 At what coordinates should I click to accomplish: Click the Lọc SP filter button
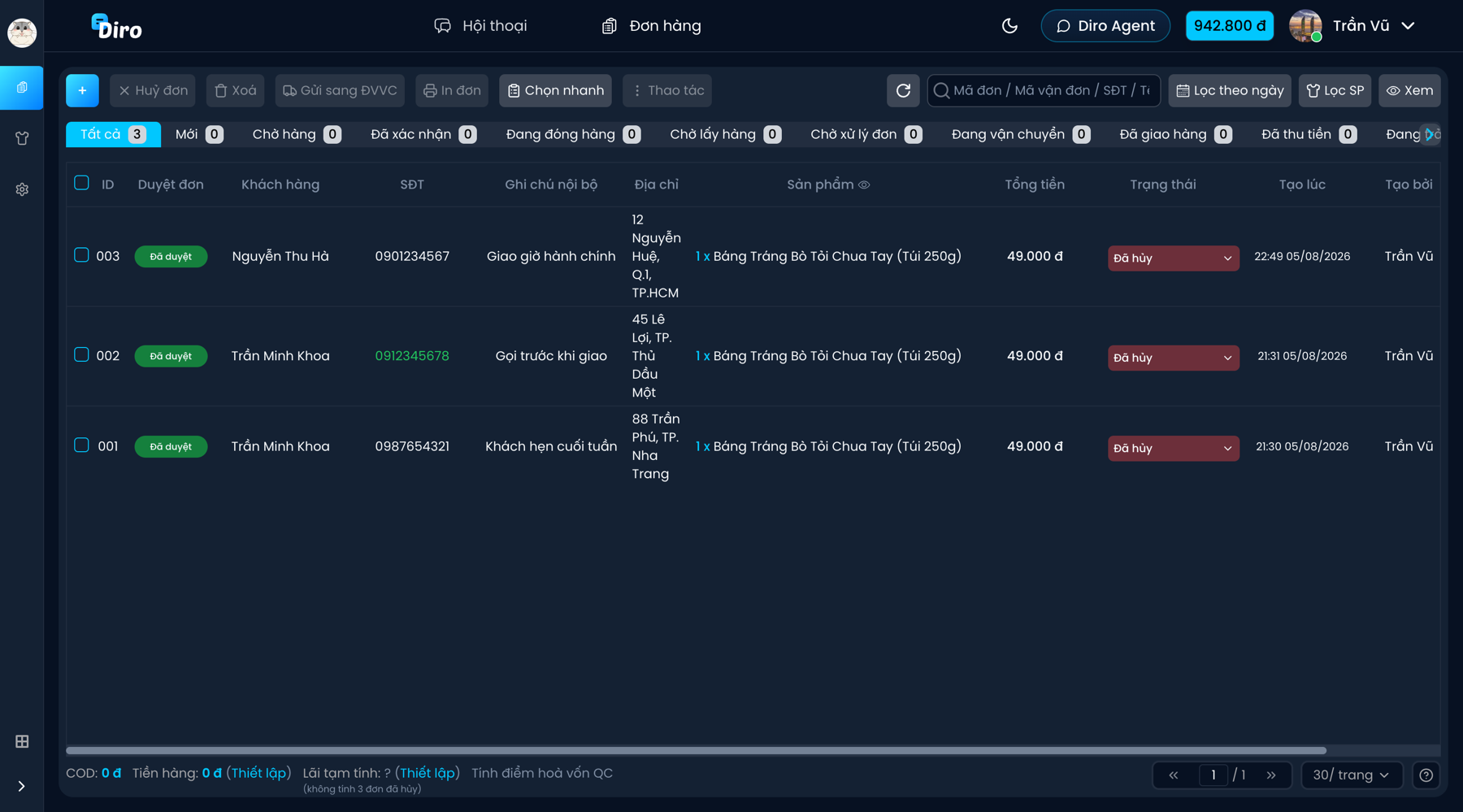coord(1335,90)
